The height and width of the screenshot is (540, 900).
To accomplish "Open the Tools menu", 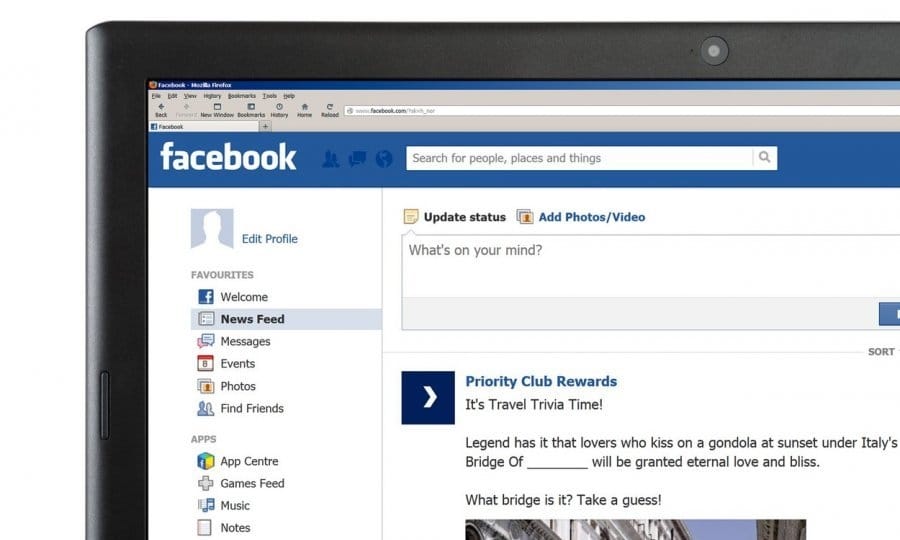I will tap(269, 96).
